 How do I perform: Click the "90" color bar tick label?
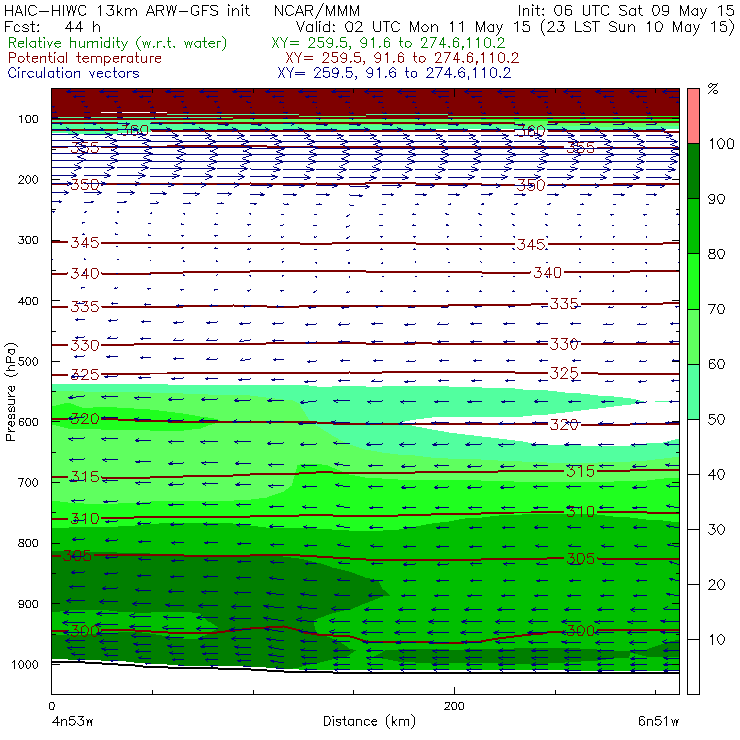pyautogui.click(x=716, y=199)
